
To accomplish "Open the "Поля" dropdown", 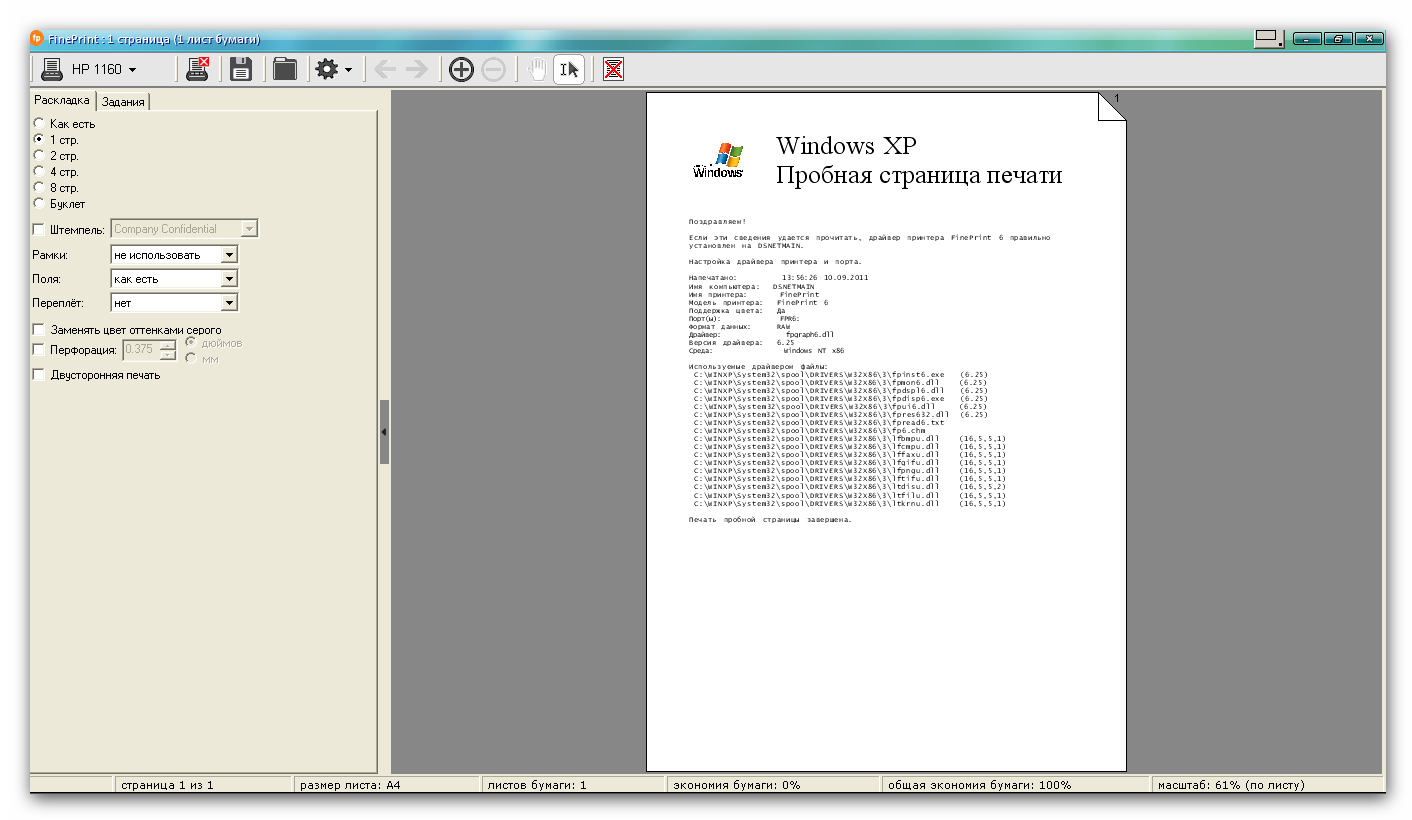I will tap(229, 279).
